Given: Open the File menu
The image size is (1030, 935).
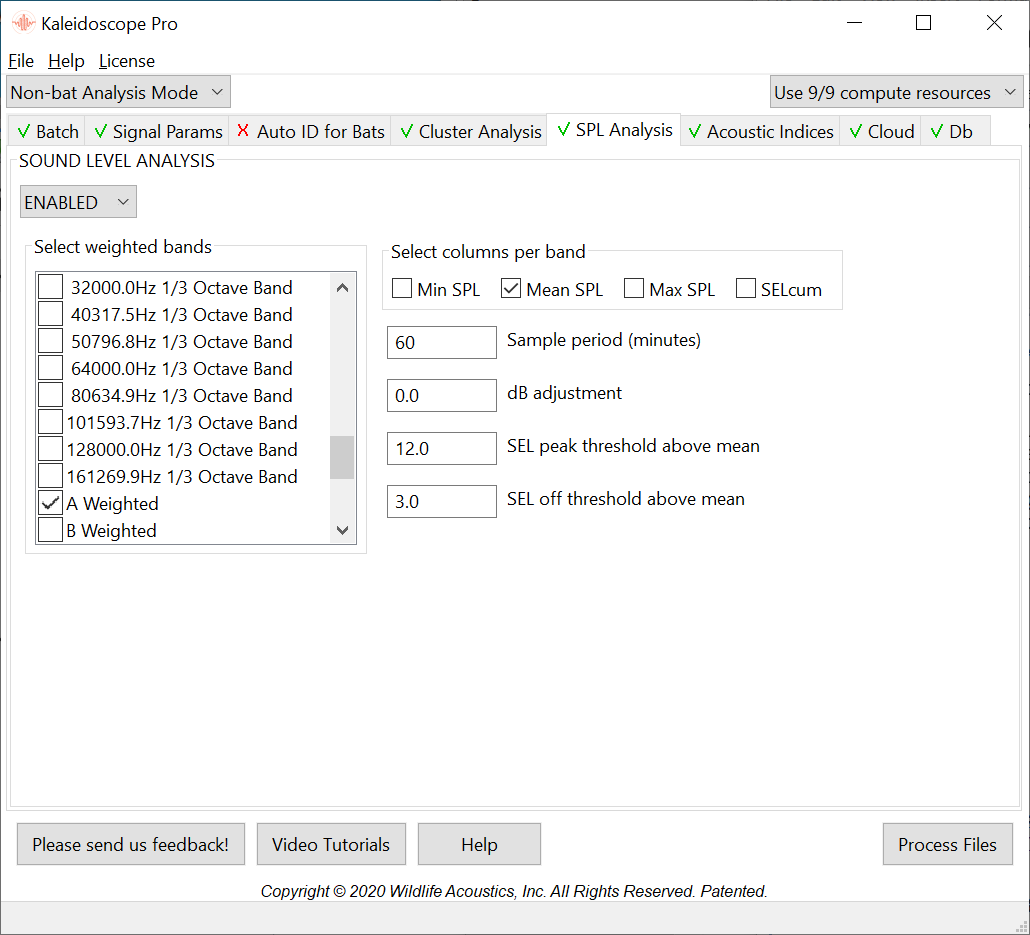Looking at the screenshot, I should [21, 61].
